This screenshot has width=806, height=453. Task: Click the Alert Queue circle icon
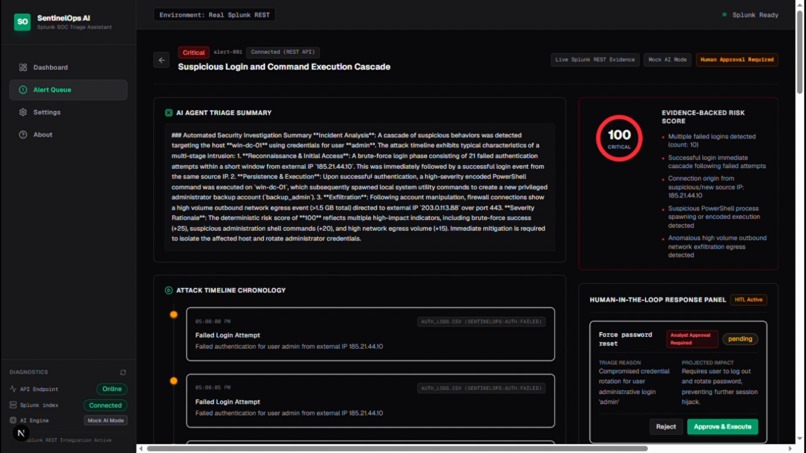[x=23, y=89]
